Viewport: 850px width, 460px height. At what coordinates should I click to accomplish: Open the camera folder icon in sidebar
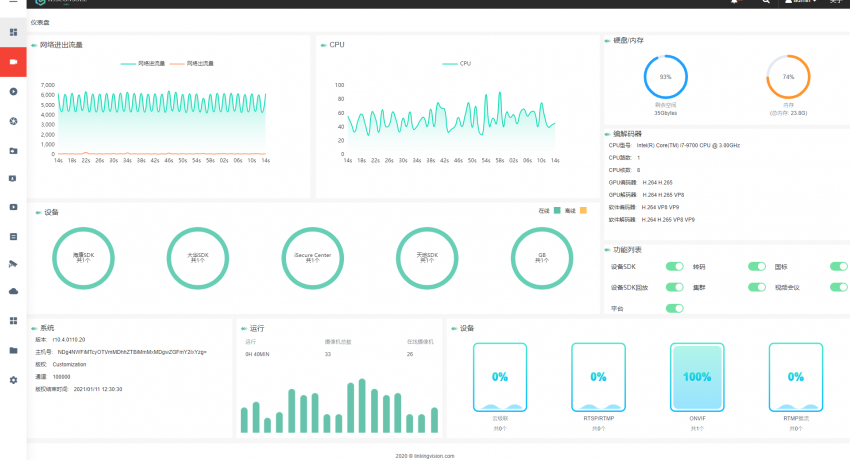click(x=13, y=151)
